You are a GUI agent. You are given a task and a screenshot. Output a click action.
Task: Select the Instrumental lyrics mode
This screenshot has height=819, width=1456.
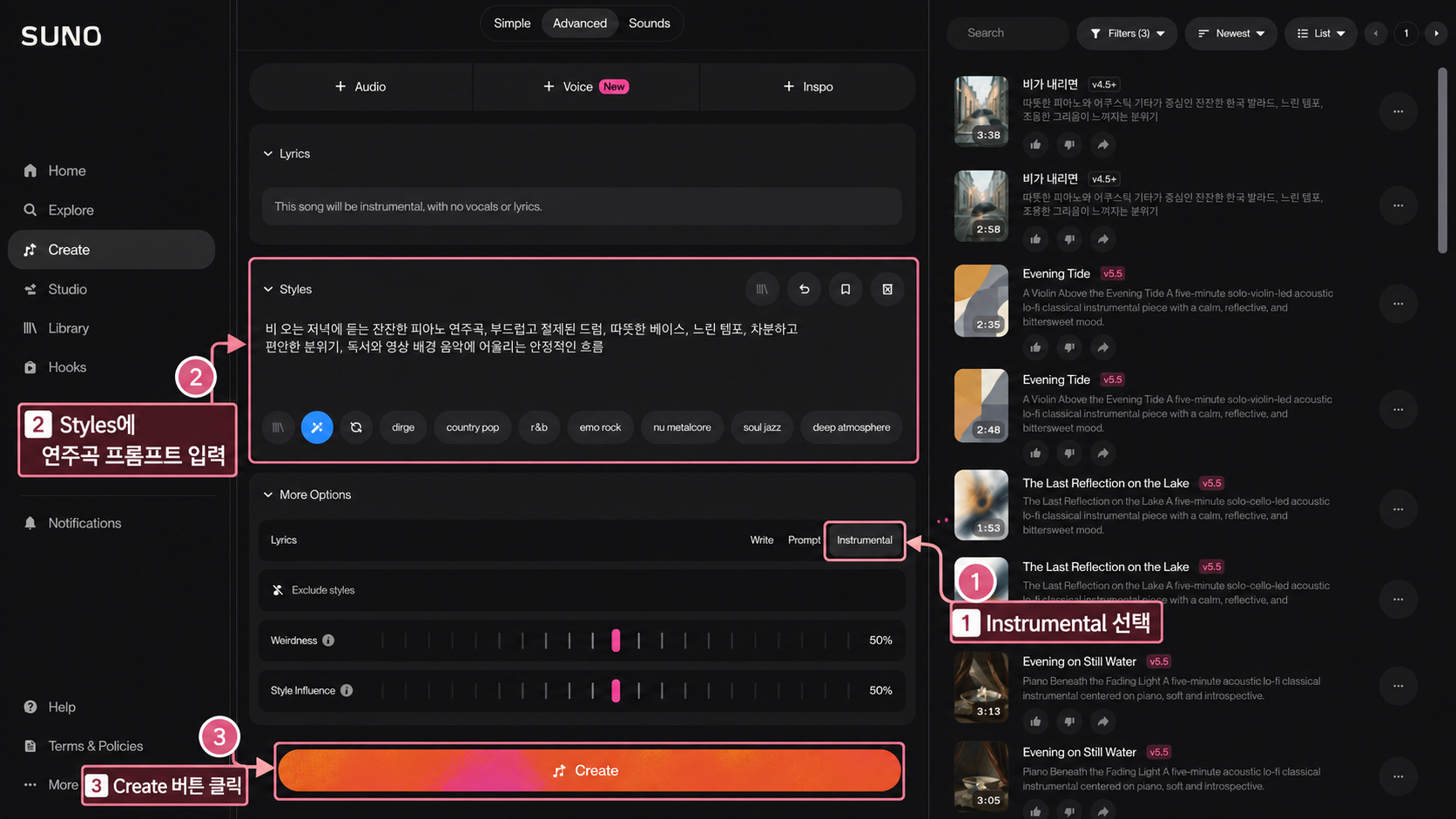point(865,540)
